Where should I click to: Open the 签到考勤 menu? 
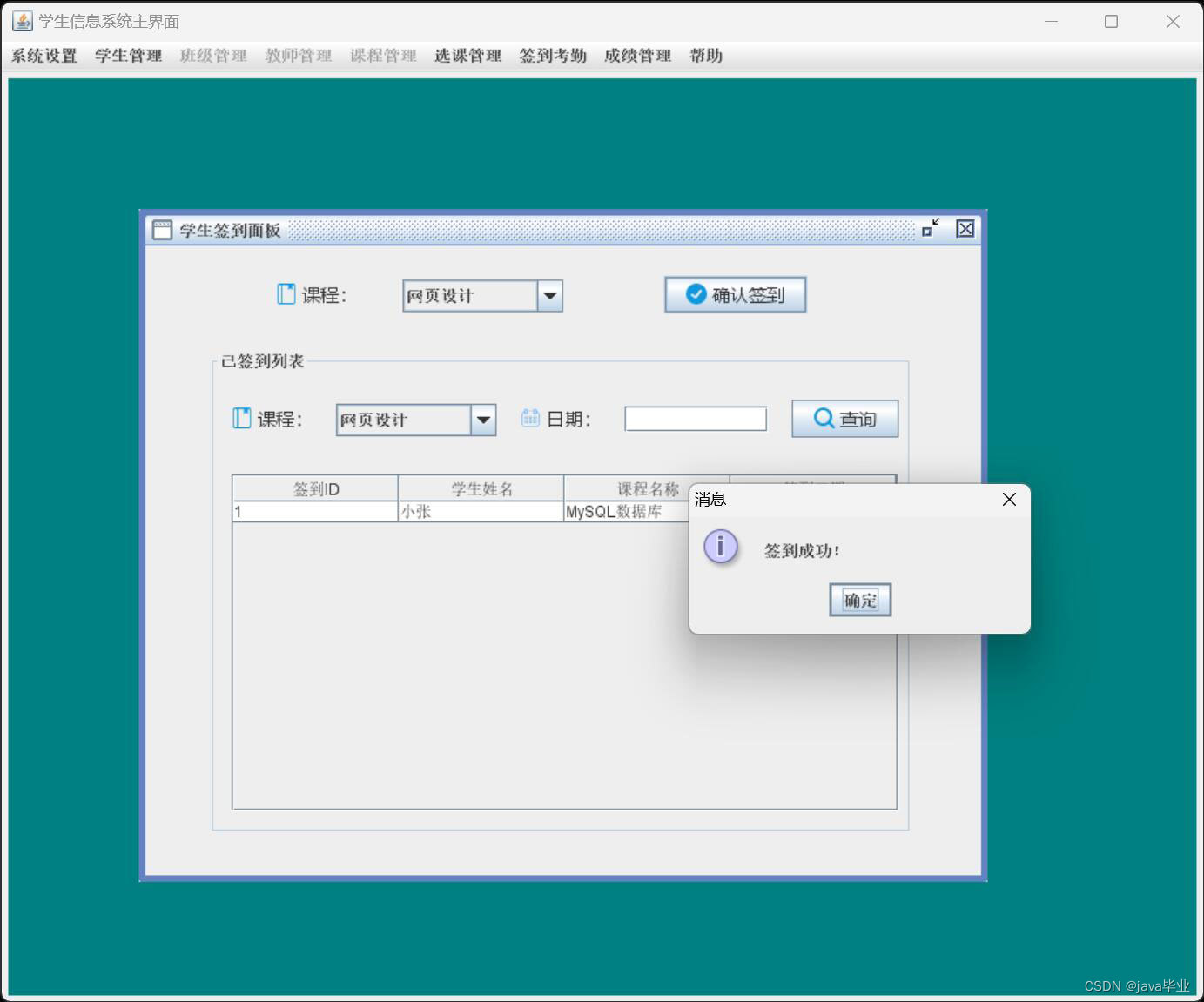tap(553, 56)
